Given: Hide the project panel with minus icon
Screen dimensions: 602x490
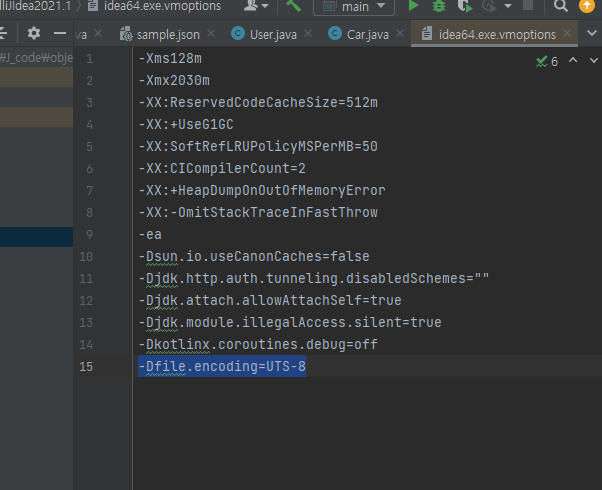Looking at the screenshot, I should pyautogui.click(x=60, y=33).
